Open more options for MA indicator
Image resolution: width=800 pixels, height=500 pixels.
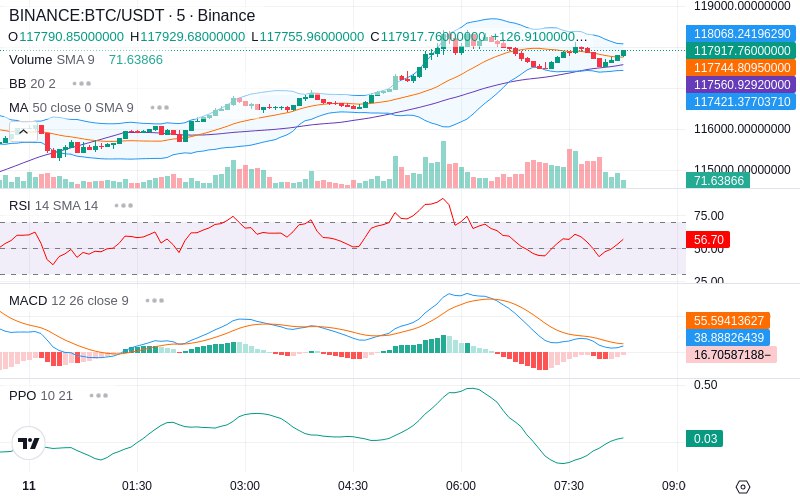[160, 108]
